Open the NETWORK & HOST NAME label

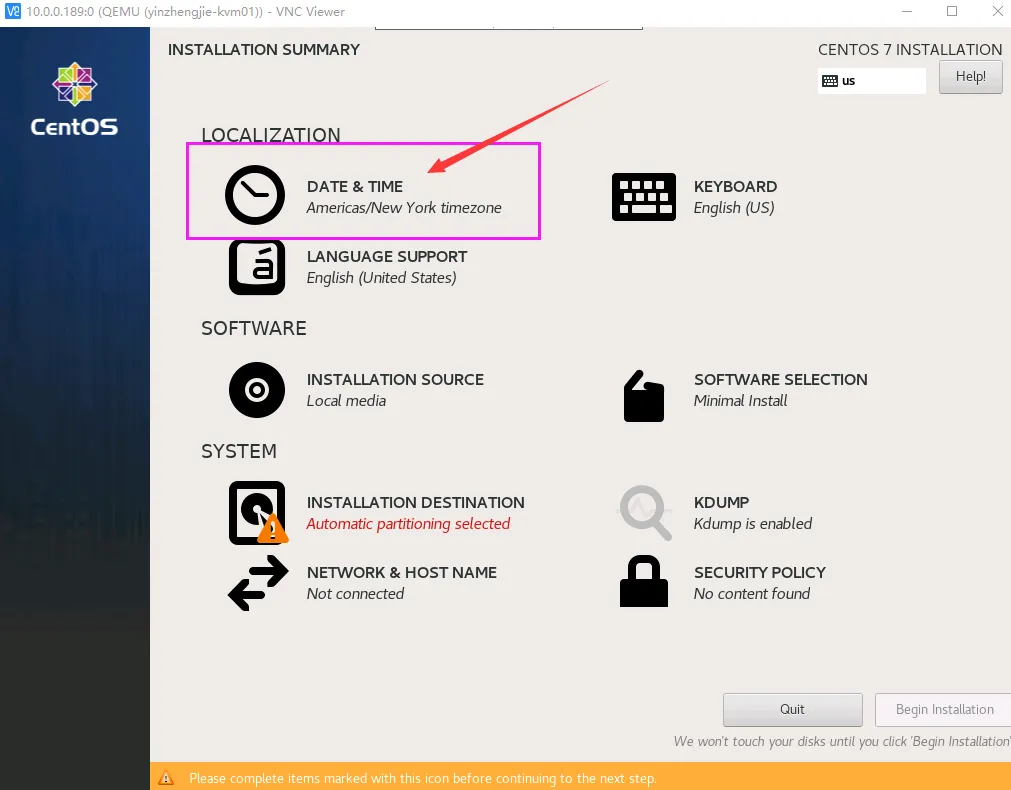click(x=402, y=573)
